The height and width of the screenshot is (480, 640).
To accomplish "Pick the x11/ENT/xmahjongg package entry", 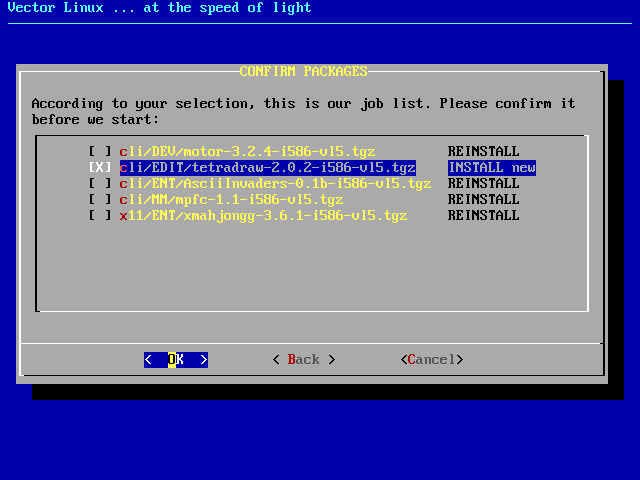I will [263, 216].
